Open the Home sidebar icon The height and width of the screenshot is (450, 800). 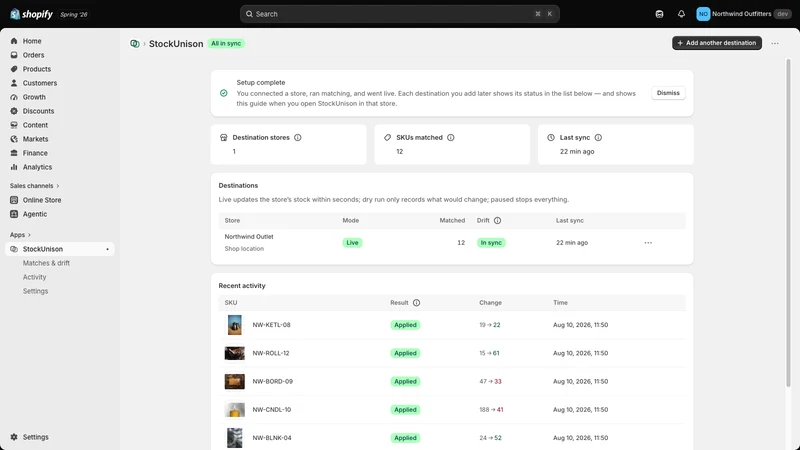[x=14, y=41]
